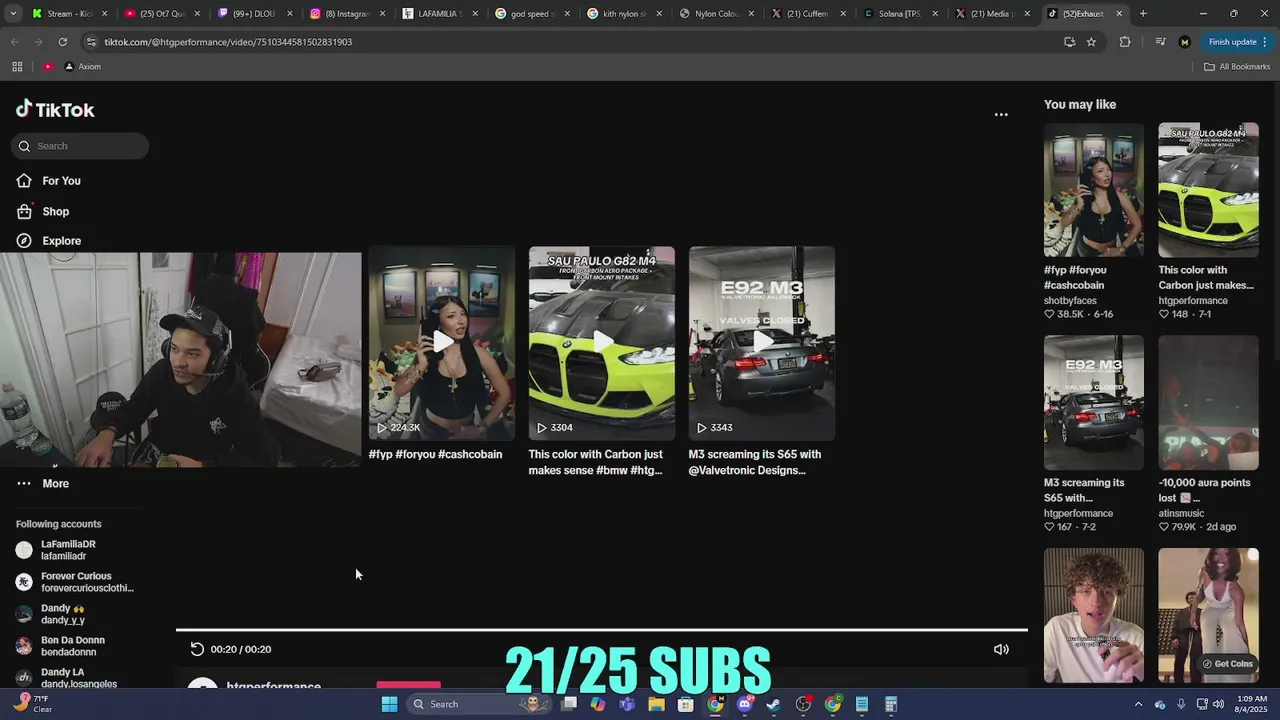
Task: Open E92 M3 thumbnail in You may like
Action: point(1094,403)
